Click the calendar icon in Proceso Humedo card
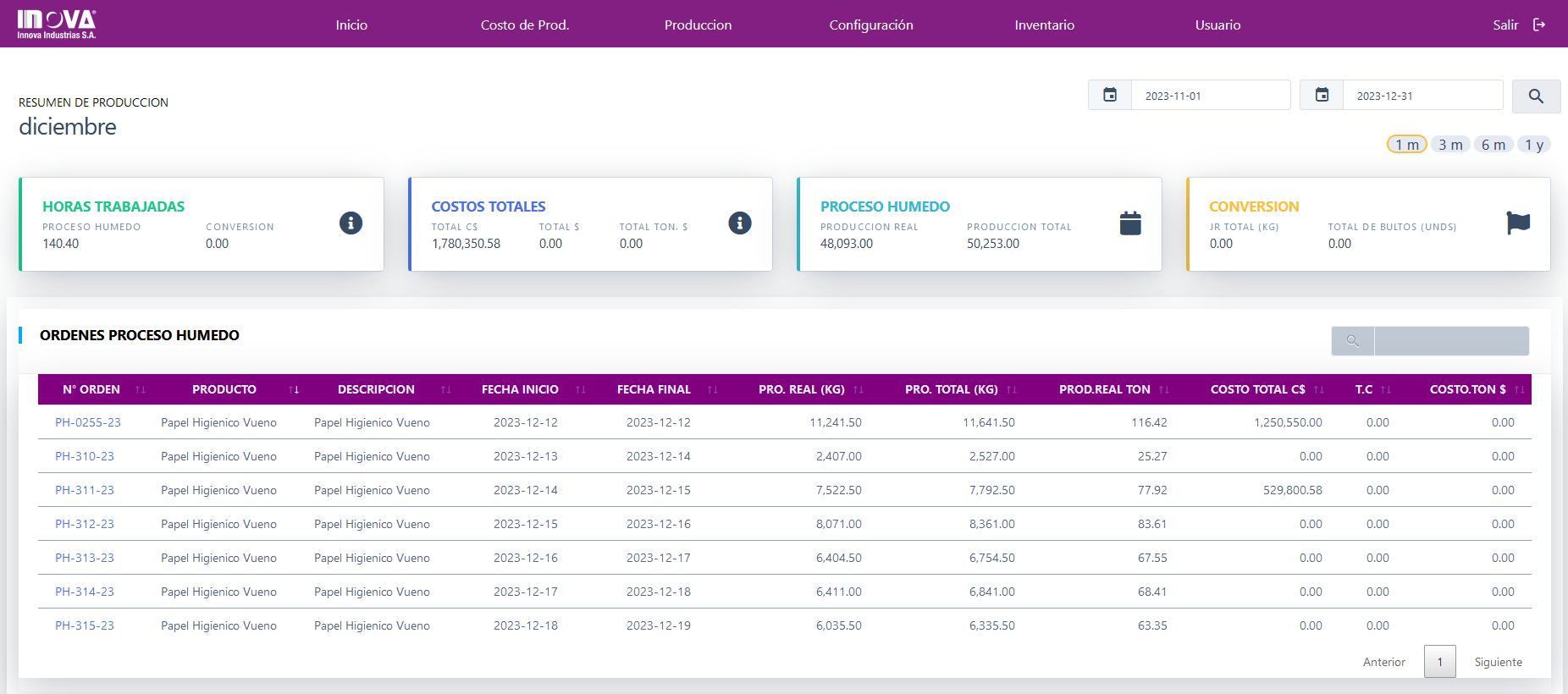This screenshot has width=1568, height=694. 1129,223
